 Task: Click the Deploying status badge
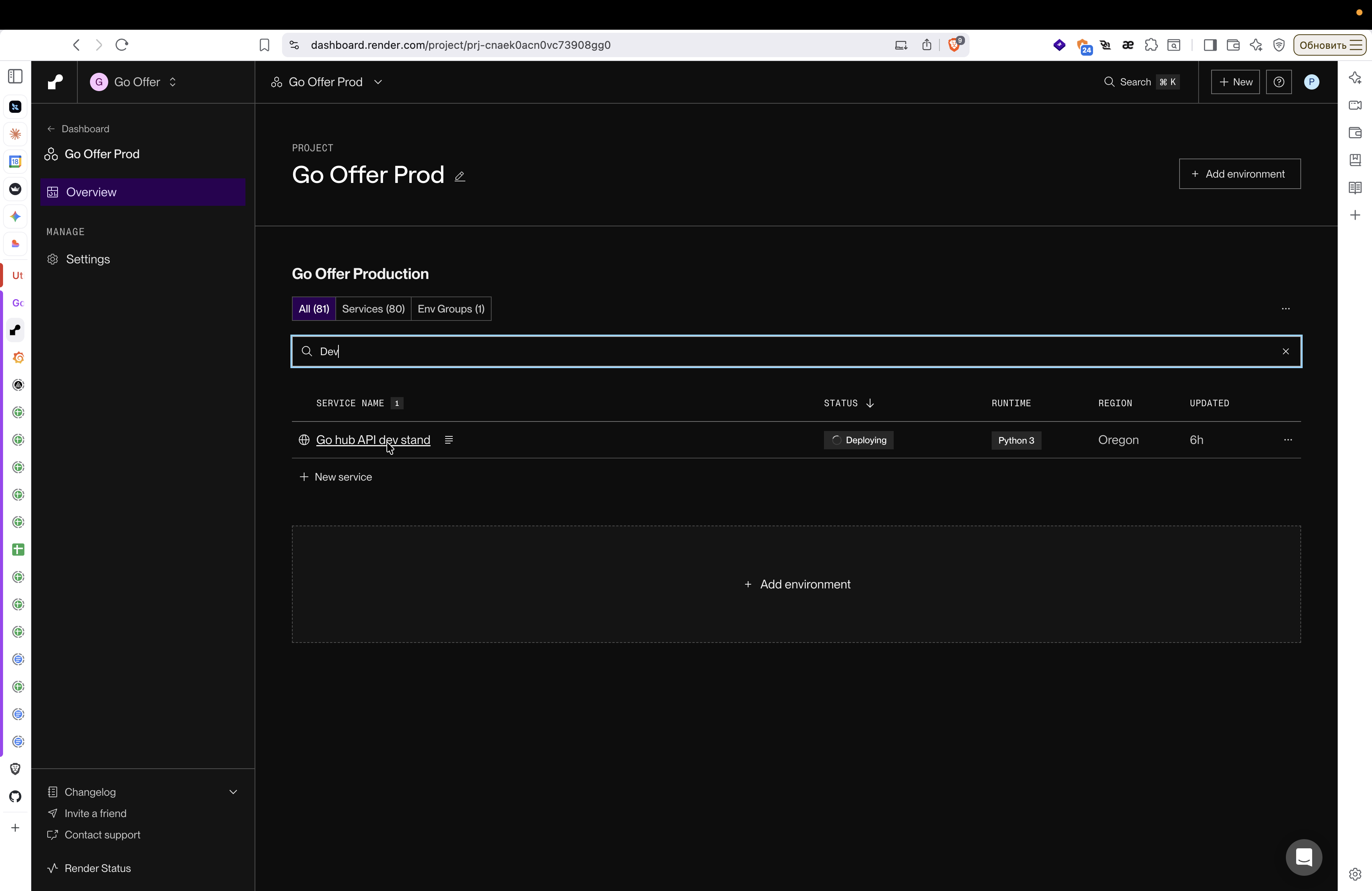[858, 440]
